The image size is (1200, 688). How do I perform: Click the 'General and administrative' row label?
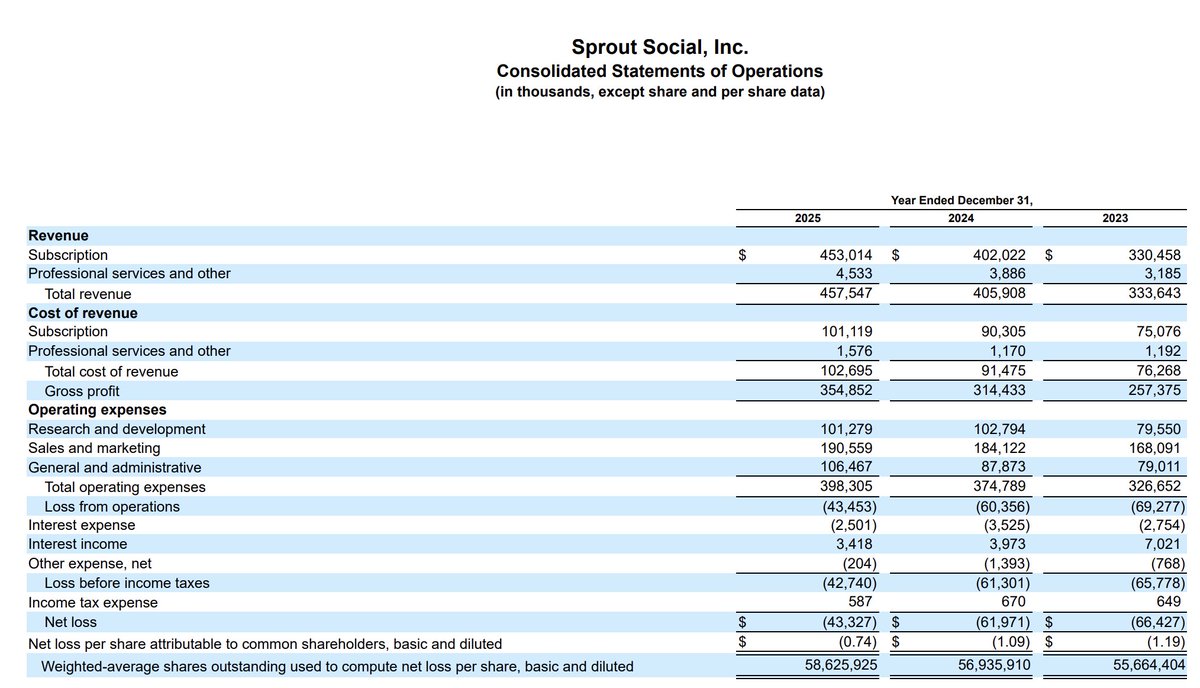coord(114,467)
